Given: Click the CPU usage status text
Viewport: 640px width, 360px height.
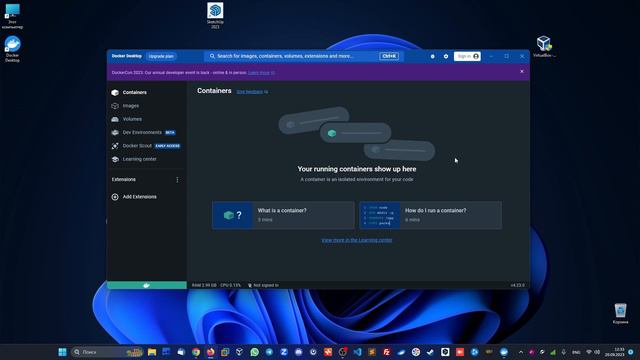Looking at the screenshot, I should pyautogui.click(x=231, y=285).
